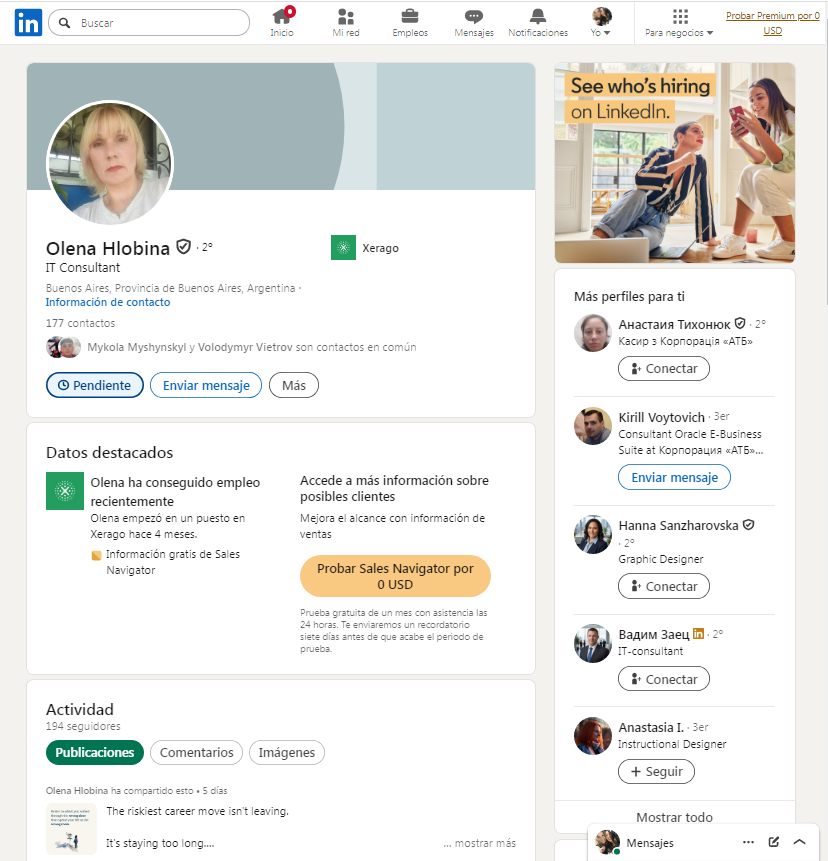
Task: Click verification shield beside Hanna Sanzharovska
Action: [748, 524]
